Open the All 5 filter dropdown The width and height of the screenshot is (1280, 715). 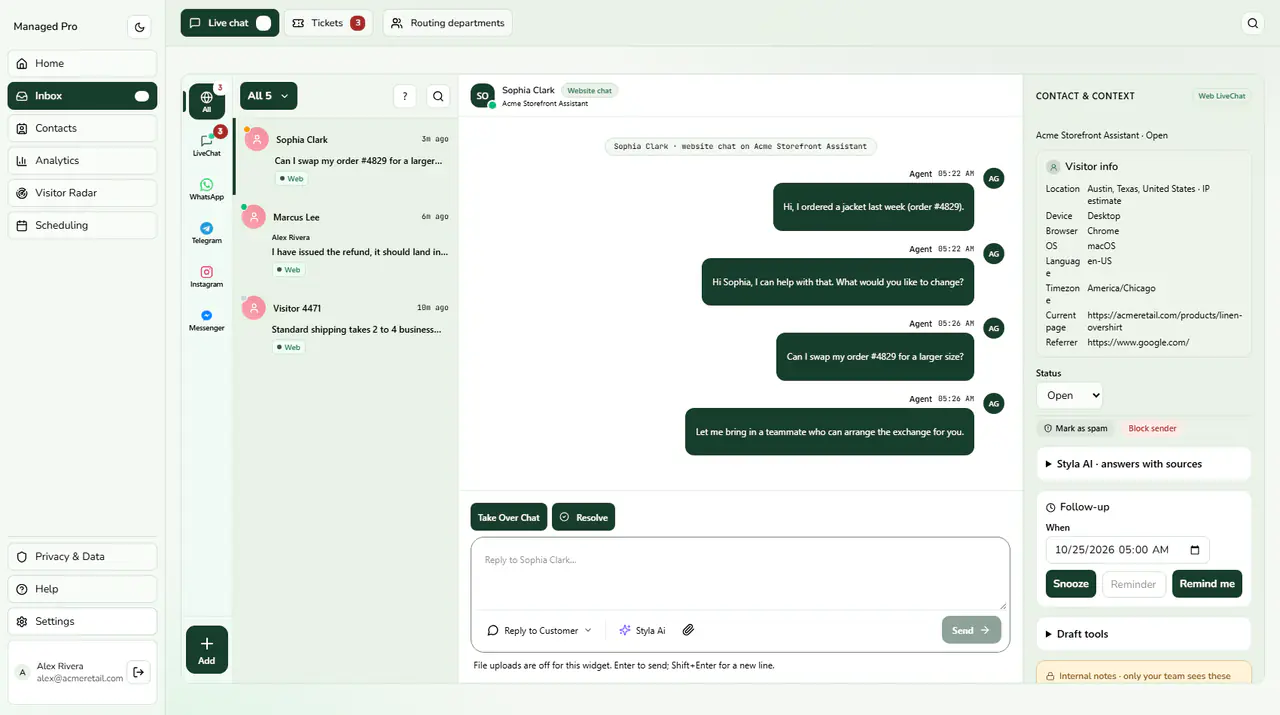point(268,96)
